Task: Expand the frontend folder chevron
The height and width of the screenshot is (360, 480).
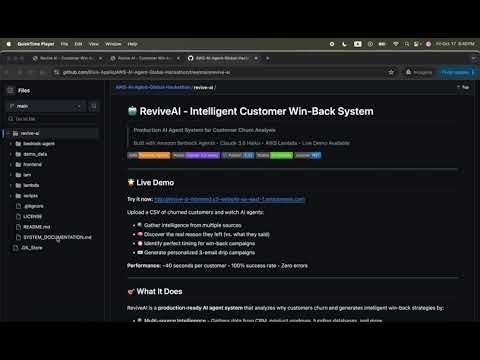Action: pyautogui.click(x=11, y=164)
